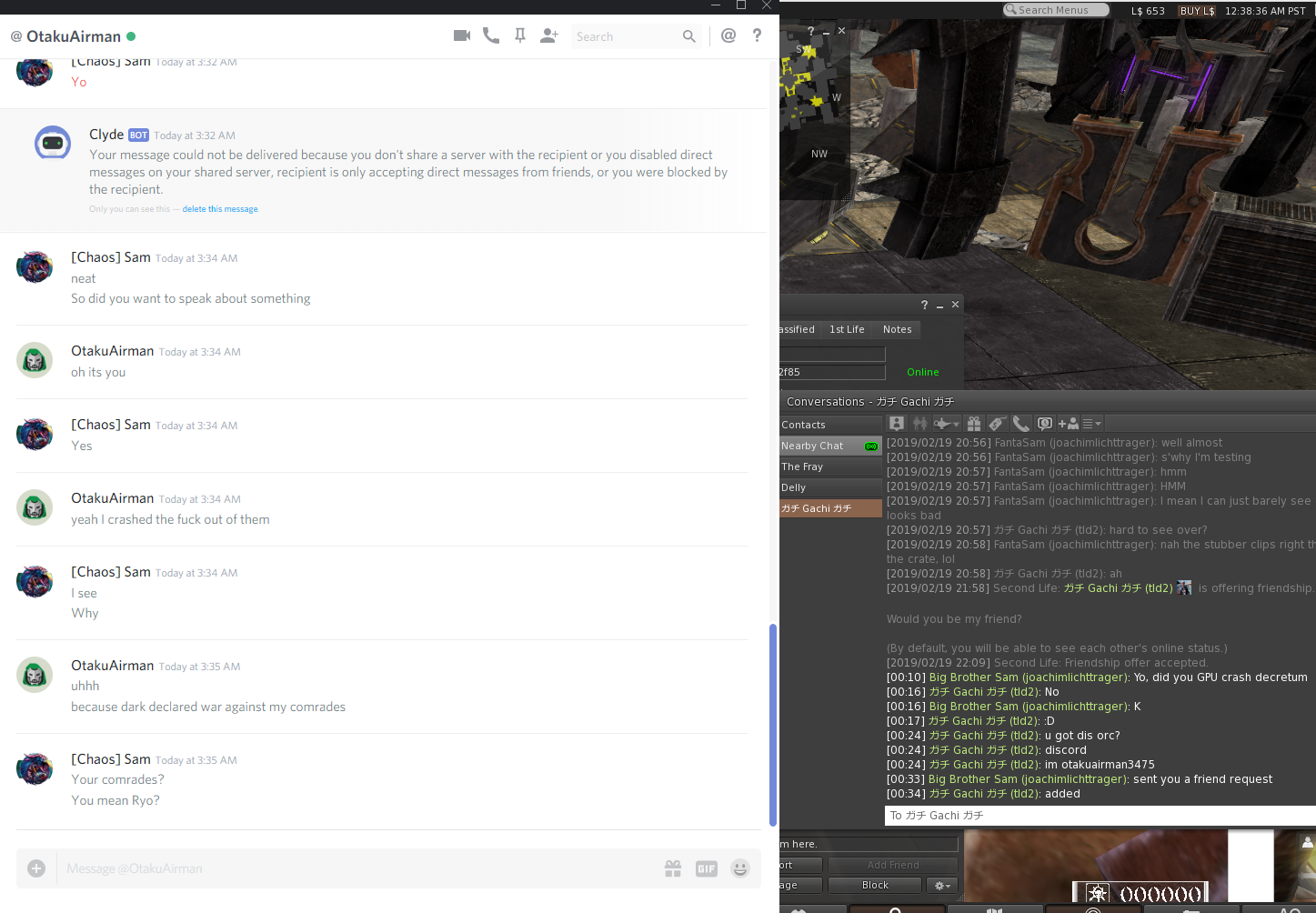The height and width of the screenshot is (913, 1316).
Task: Click [Chaos] Sam username above 'neat'
Action: click(x=111, y=257)
